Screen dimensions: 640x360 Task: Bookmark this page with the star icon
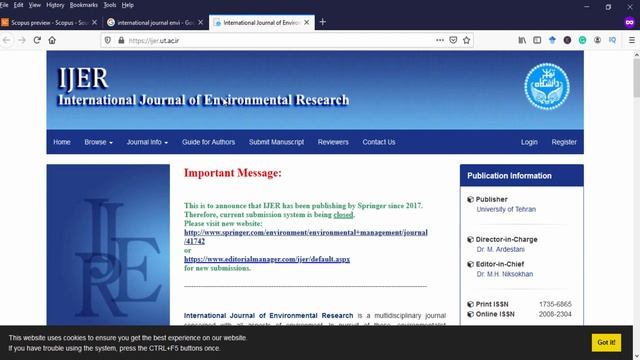(x=467, y=40)
